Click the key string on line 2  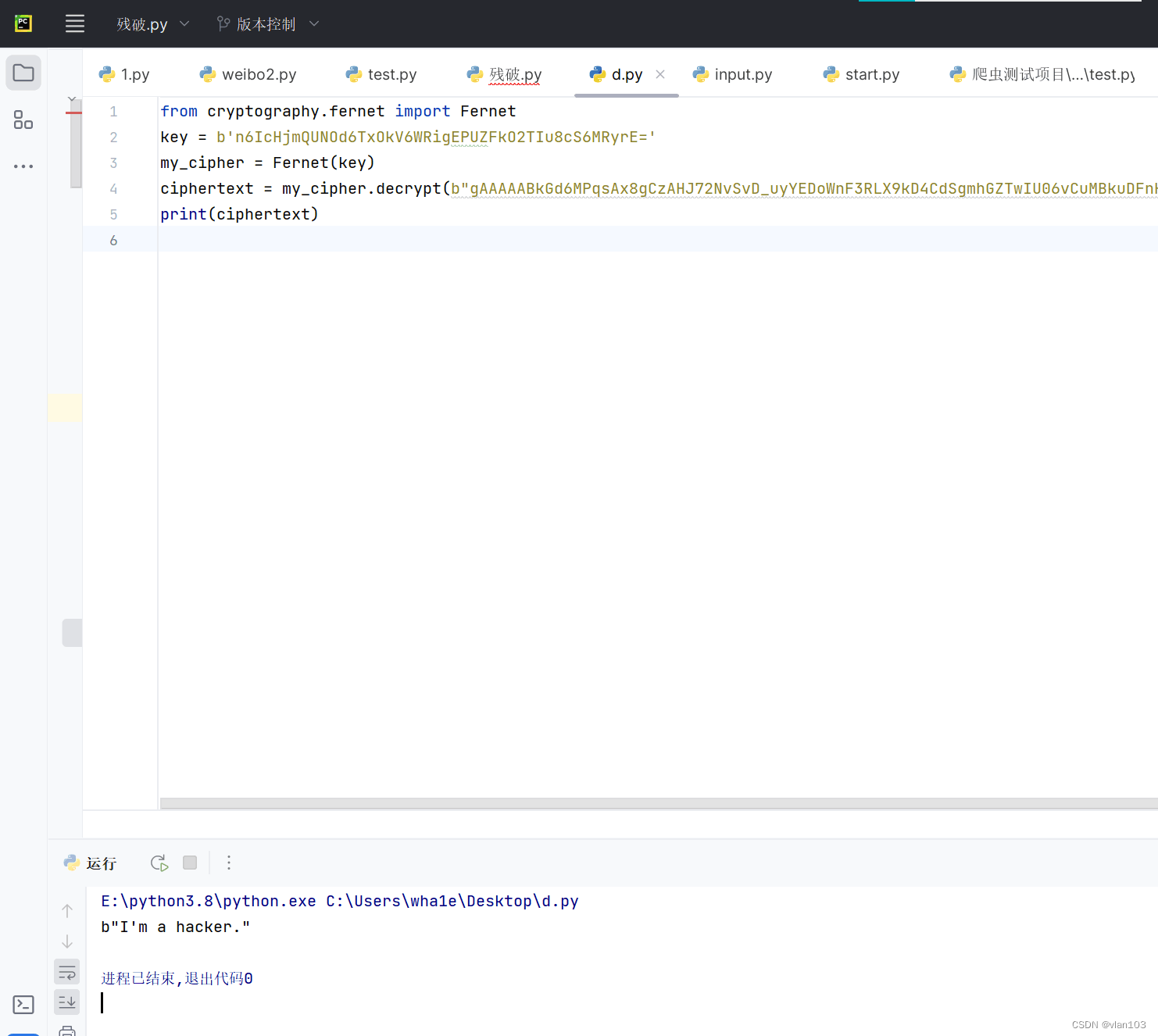click(436, 137)
